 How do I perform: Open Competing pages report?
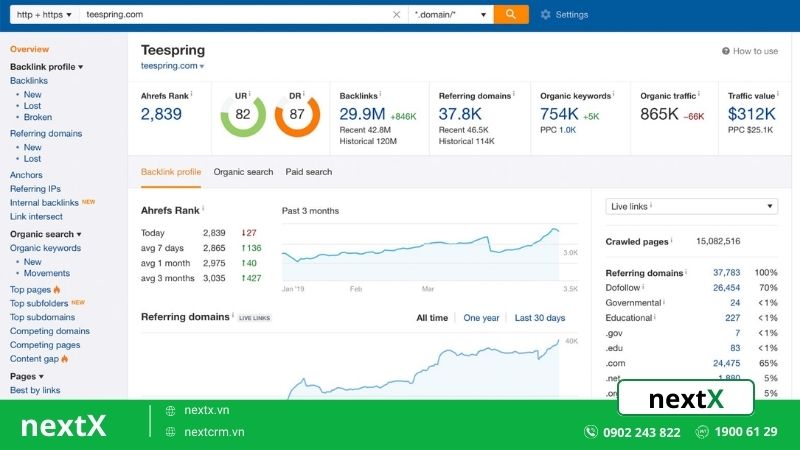click(x=45, y=345)
